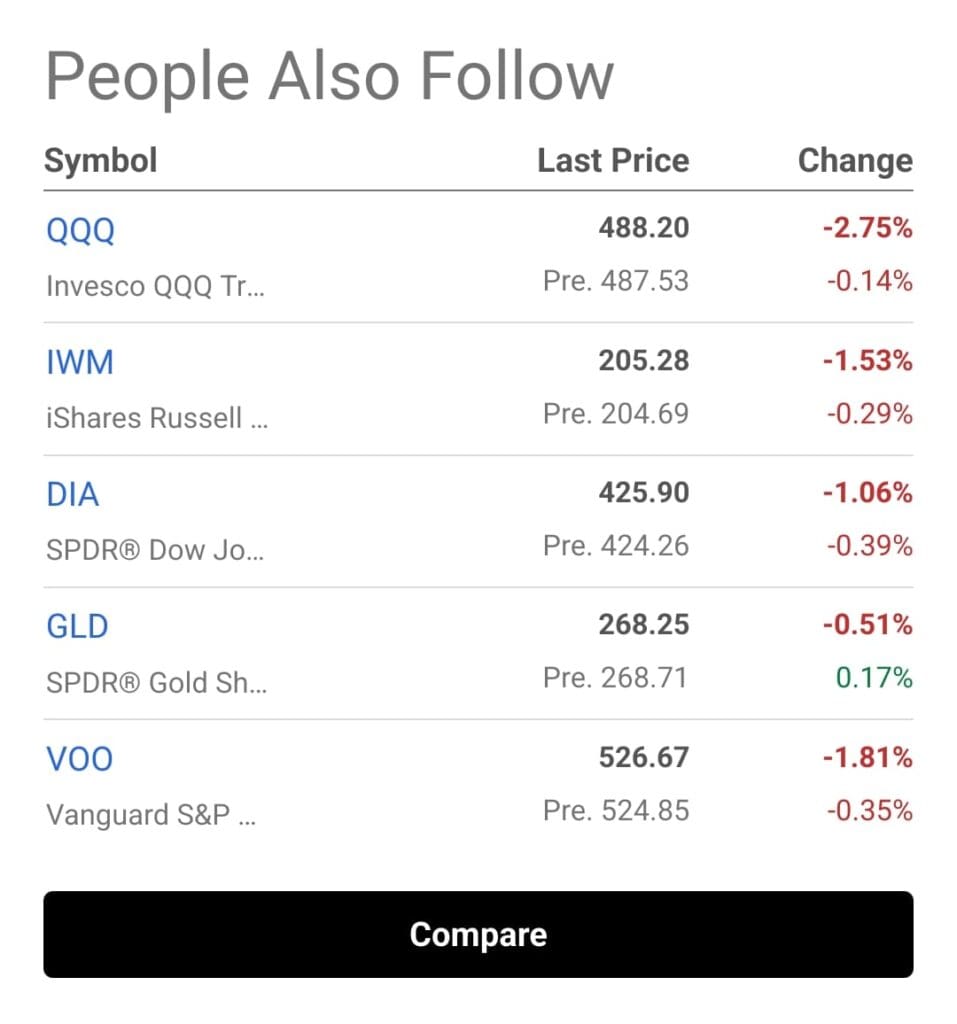Select the SPDR Dow Jones fund name

coord(155,550)
